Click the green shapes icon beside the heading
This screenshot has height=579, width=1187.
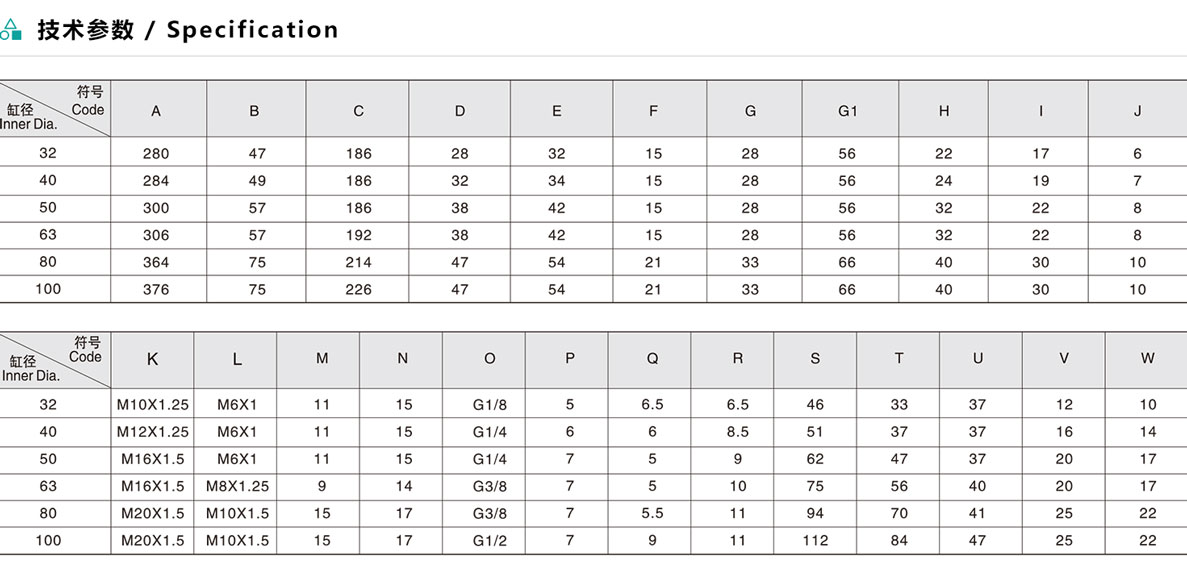click(x=11, y=30)
